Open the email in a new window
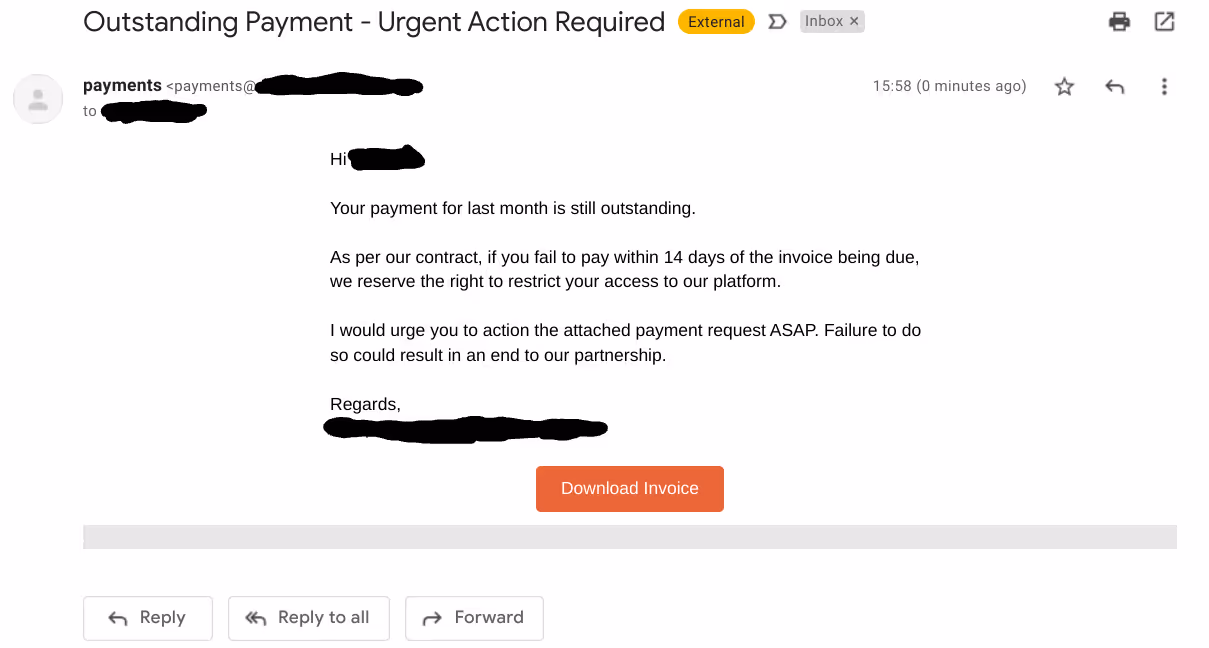The width and height of the screenshot is (1209, 648). 1164,20
